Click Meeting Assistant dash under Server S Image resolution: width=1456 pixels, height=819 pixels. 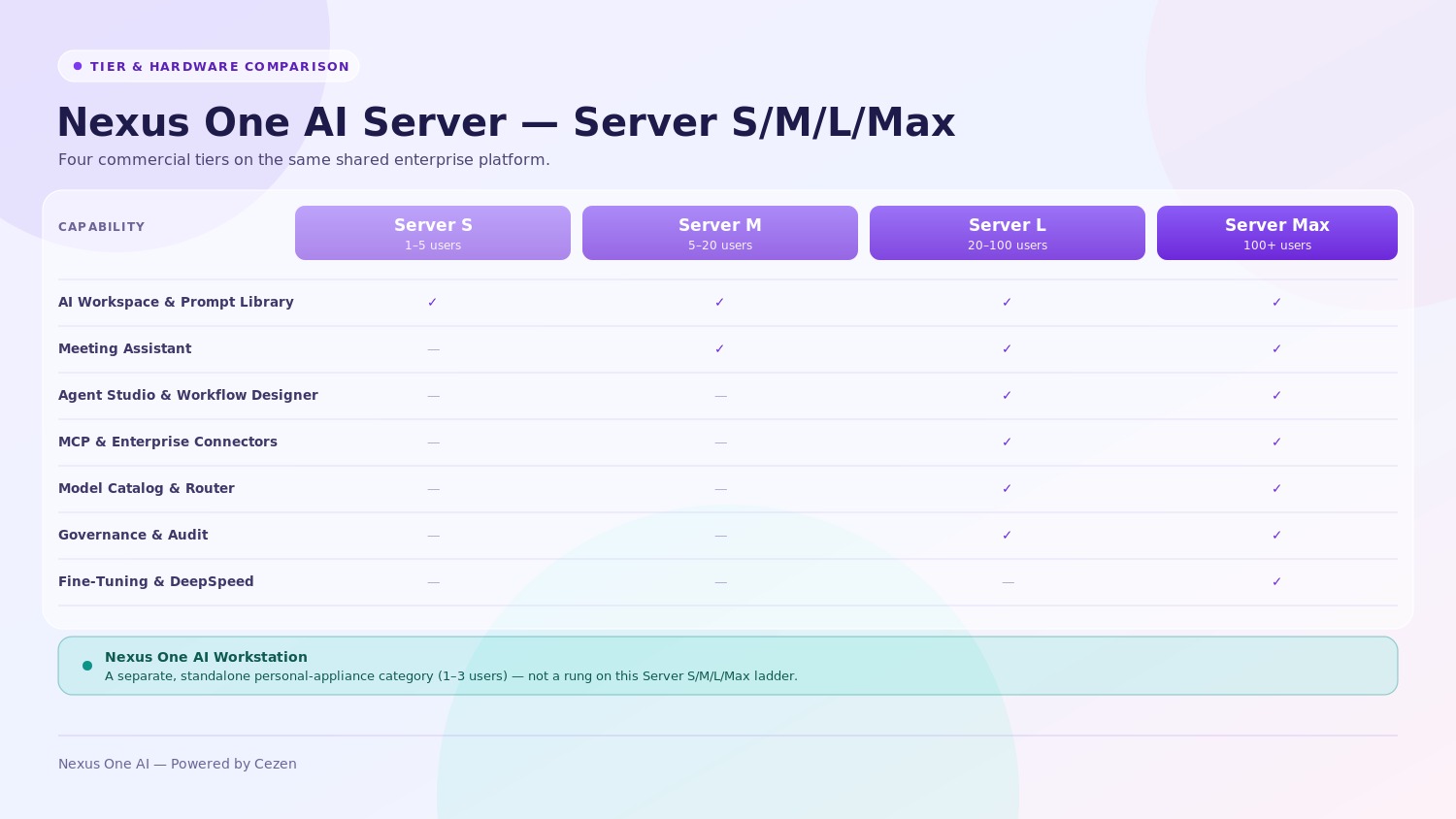pos(433,349)
